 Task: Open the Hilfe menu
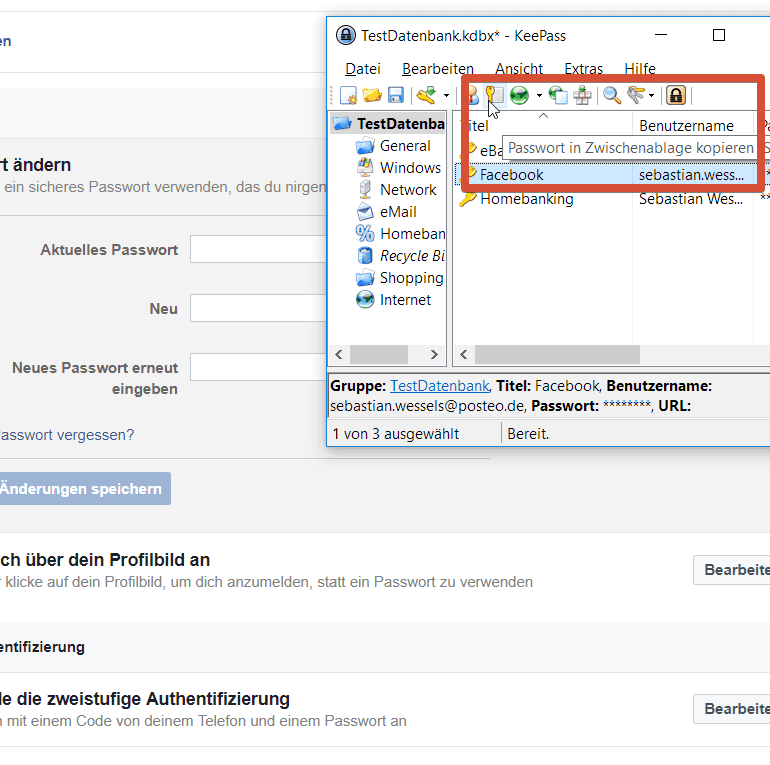tap(640, 69)
